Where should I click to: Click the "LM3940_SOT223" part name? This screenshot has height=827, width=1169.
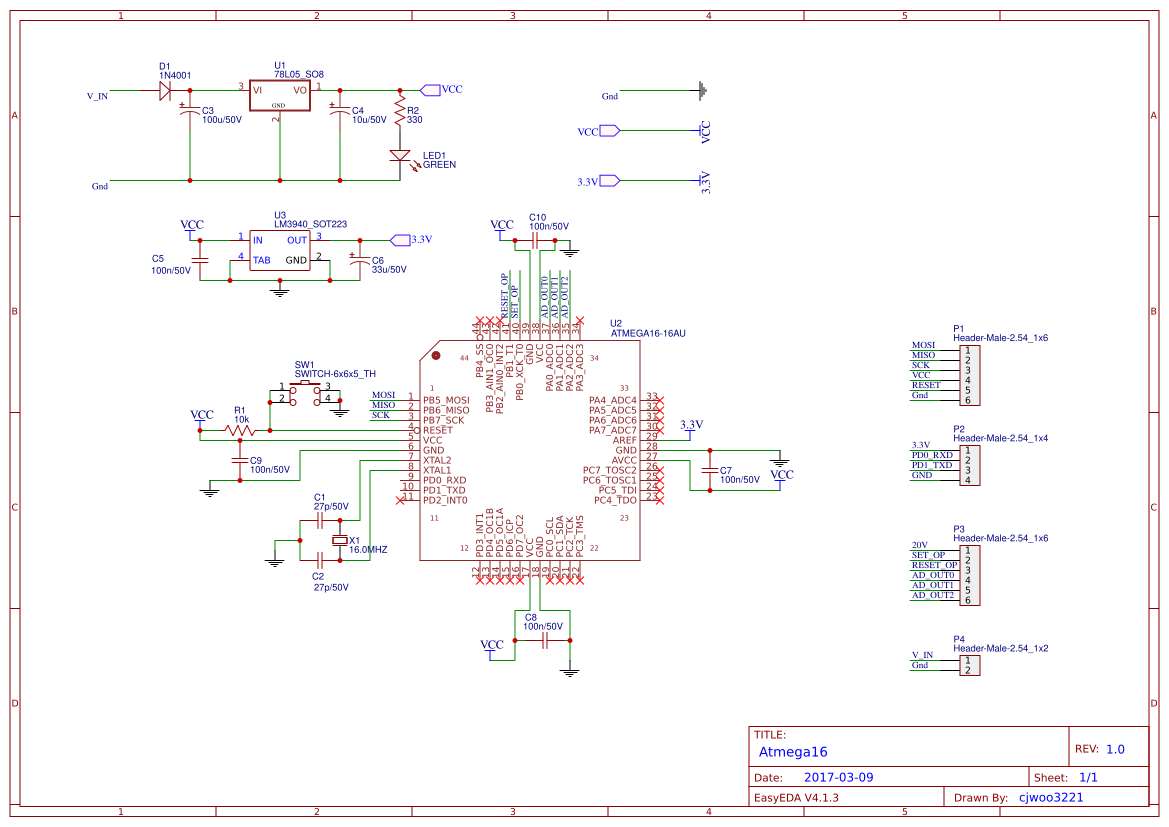(x=310, y=224)
